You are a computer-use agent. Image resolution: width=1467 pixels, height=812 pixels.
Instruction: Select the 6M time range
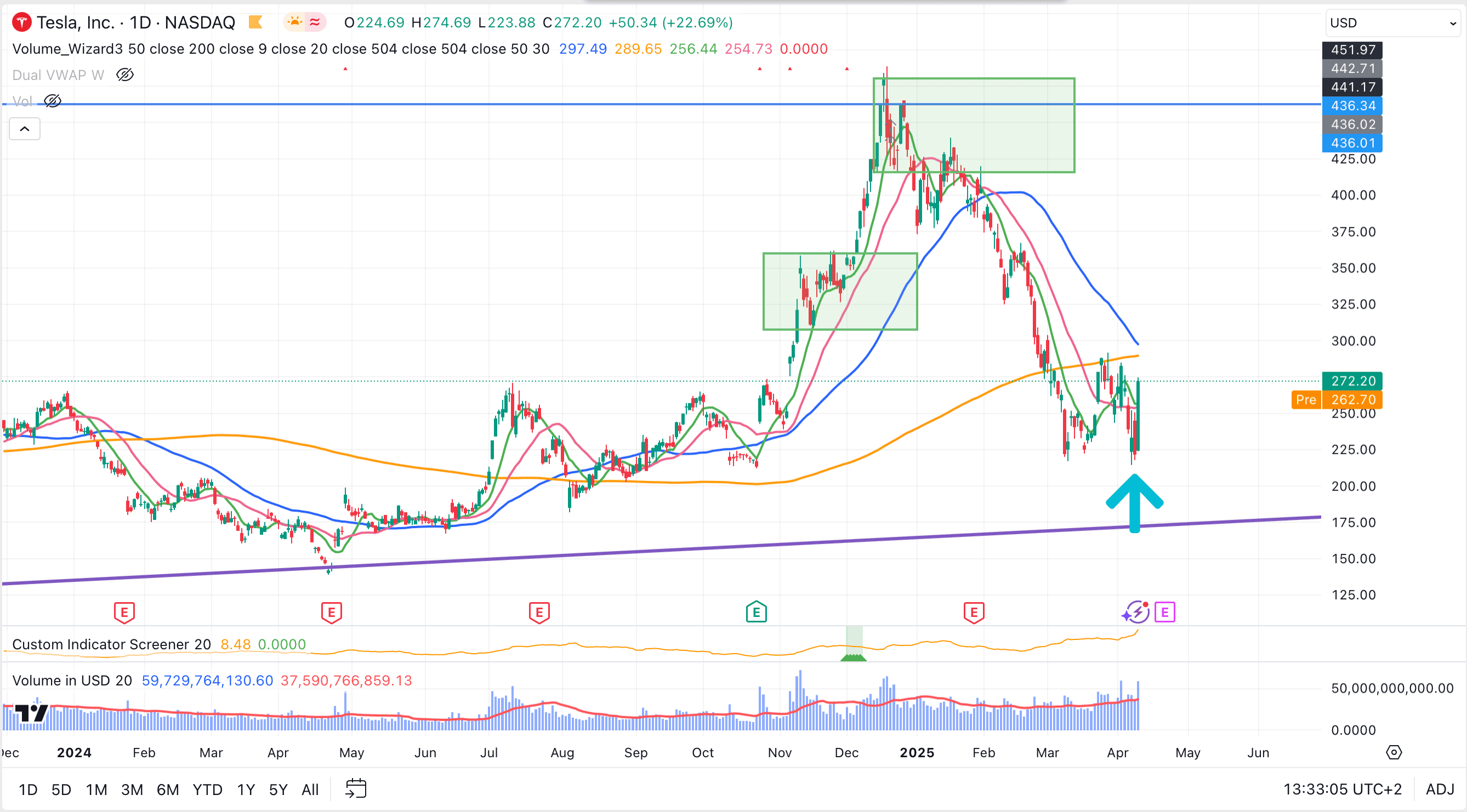click(167, 790)
